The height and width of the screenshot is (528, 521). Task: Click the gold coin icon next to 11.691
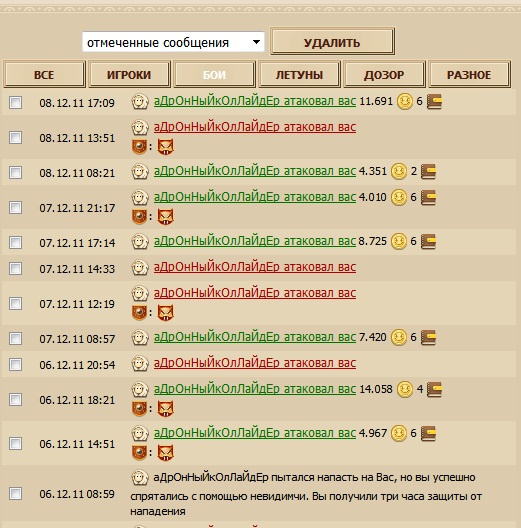coord(405,101)
